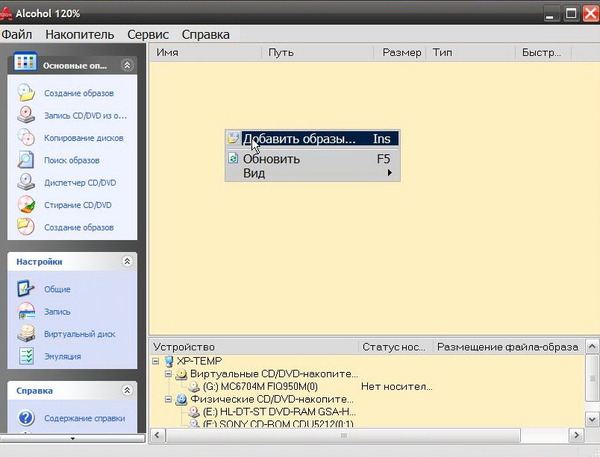600x457 pixels.
Task: Click the help contents question-mark icon
Action: [26, 418]
